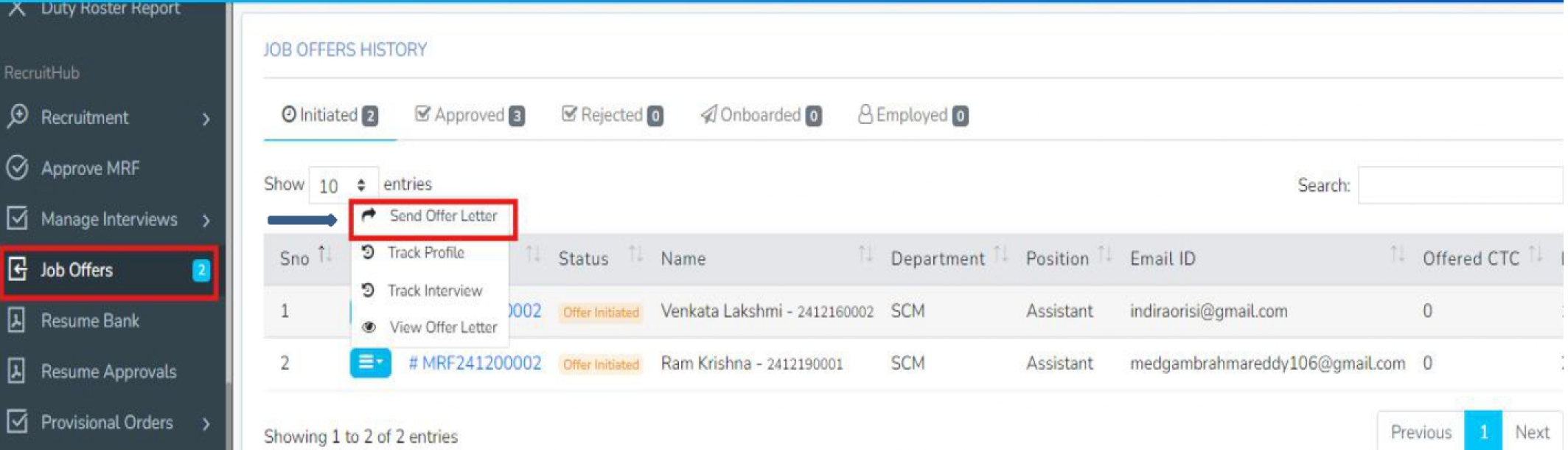Click the Resume Bank document icon
Screen dimensions: 1568x450
pyautogui.click(x=17, y=320)
